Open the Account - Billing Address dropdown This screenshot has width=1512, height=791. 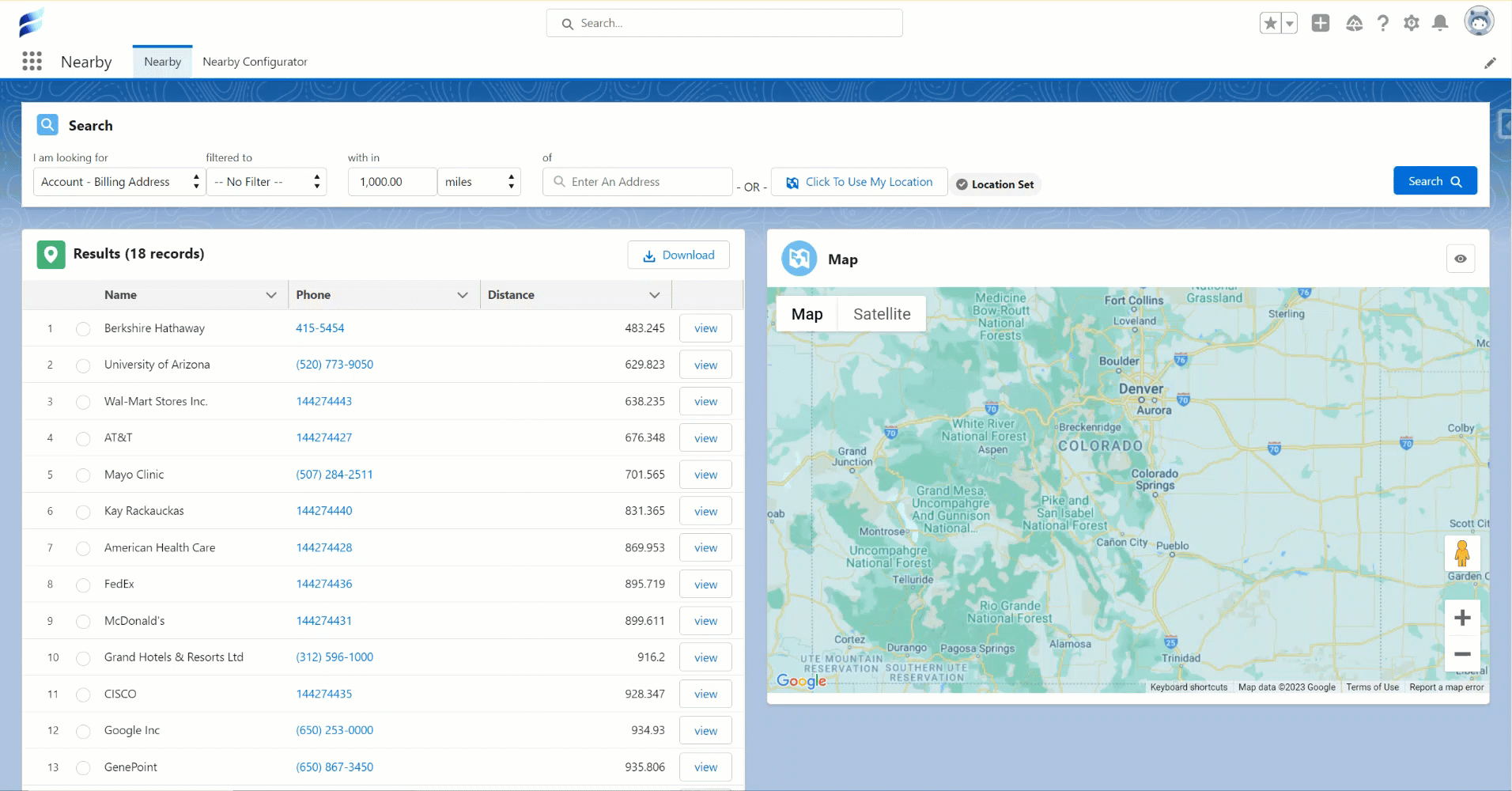tap(119, 182)
